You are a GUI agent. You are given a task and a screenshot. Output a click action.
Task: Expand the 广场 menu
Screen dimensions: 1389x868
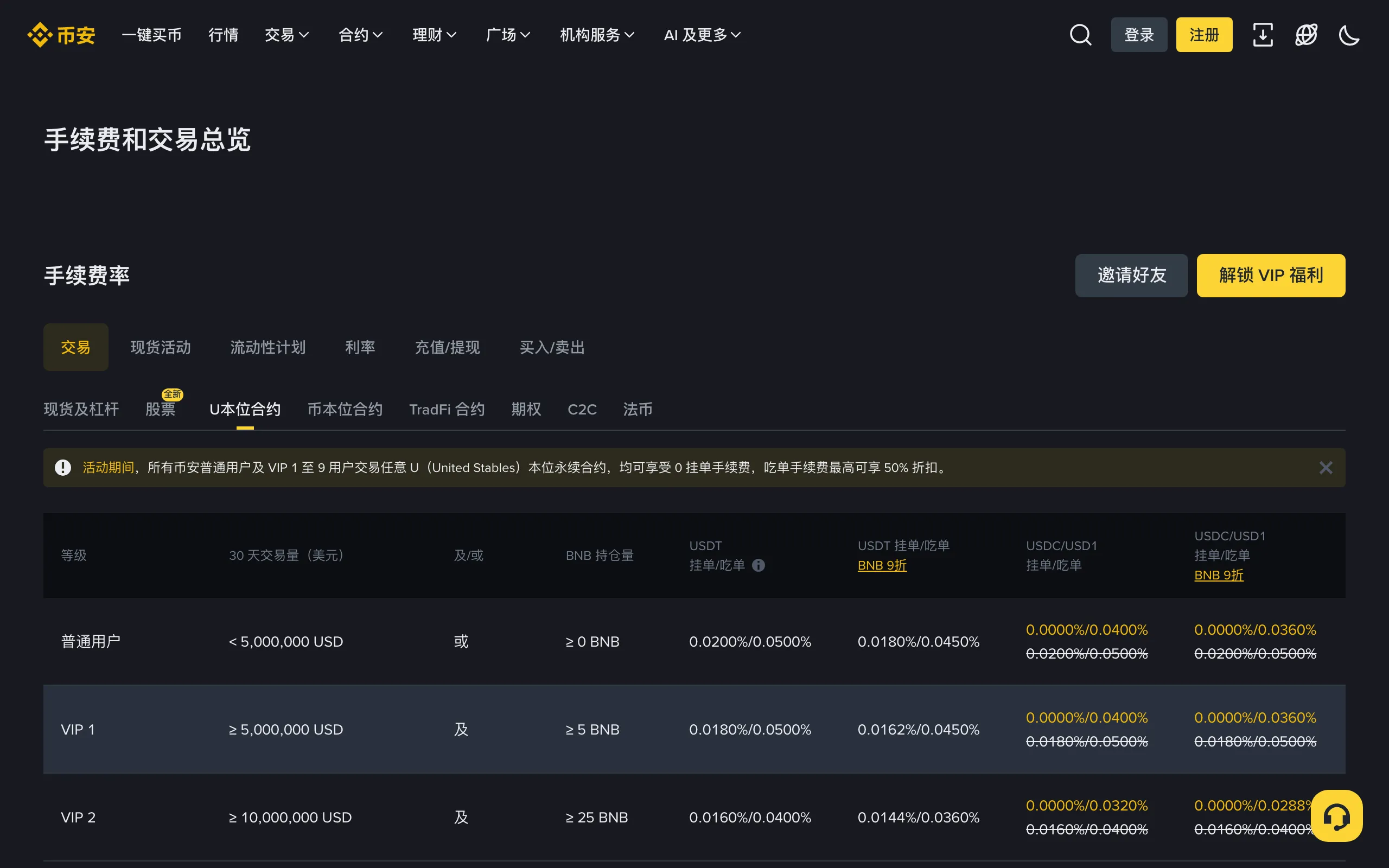(508, 35)
